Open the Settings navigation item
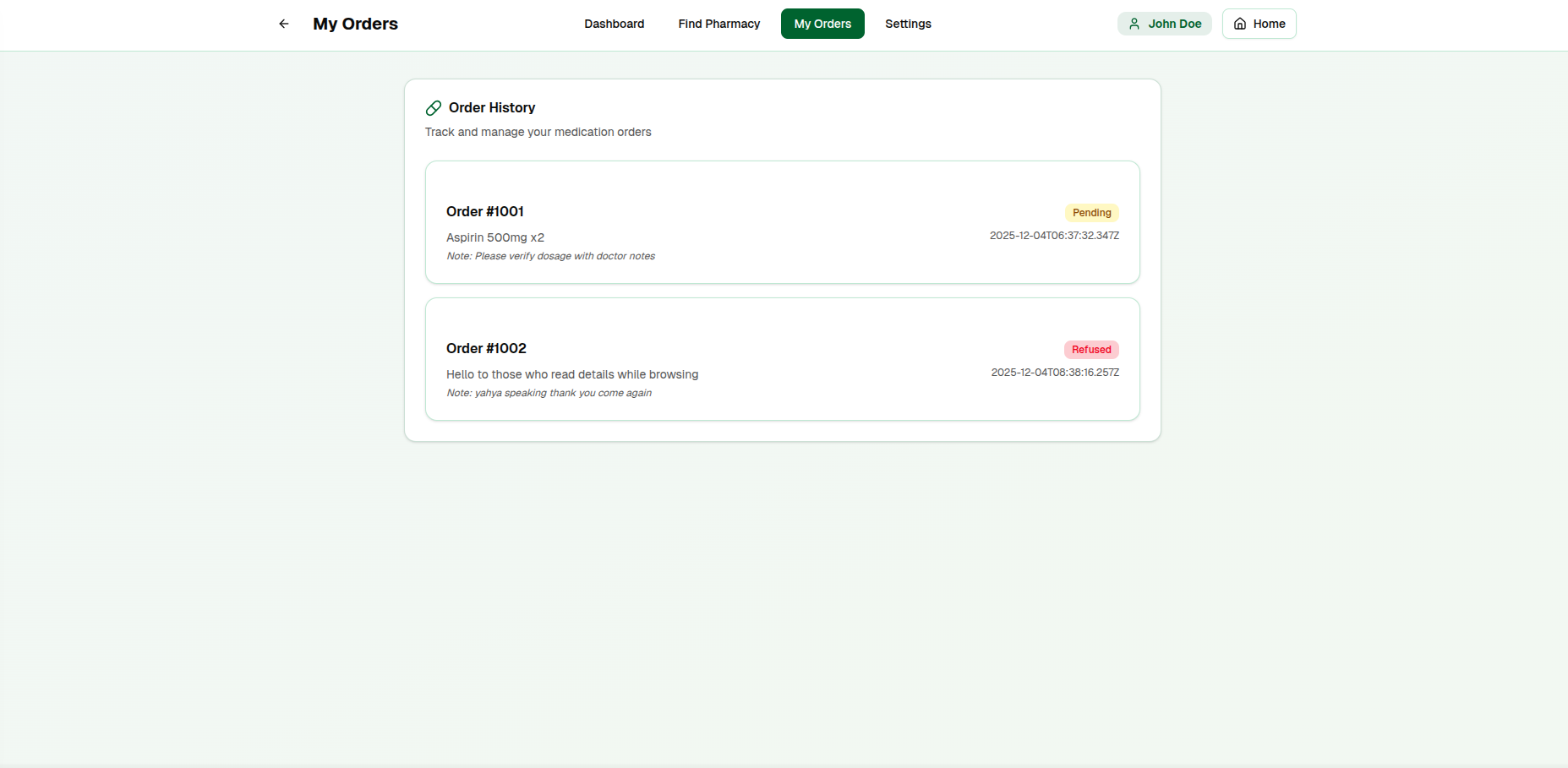The width and height of the screenshot is (1568, 768). click(908, 24)
